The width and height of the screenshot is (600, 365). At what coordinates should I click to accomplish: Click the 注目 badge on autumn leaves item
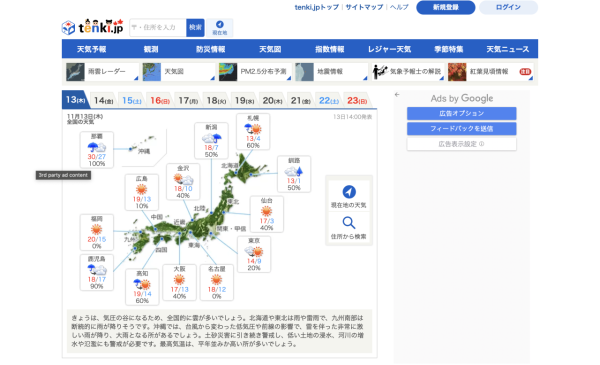[x=525, y=72]
